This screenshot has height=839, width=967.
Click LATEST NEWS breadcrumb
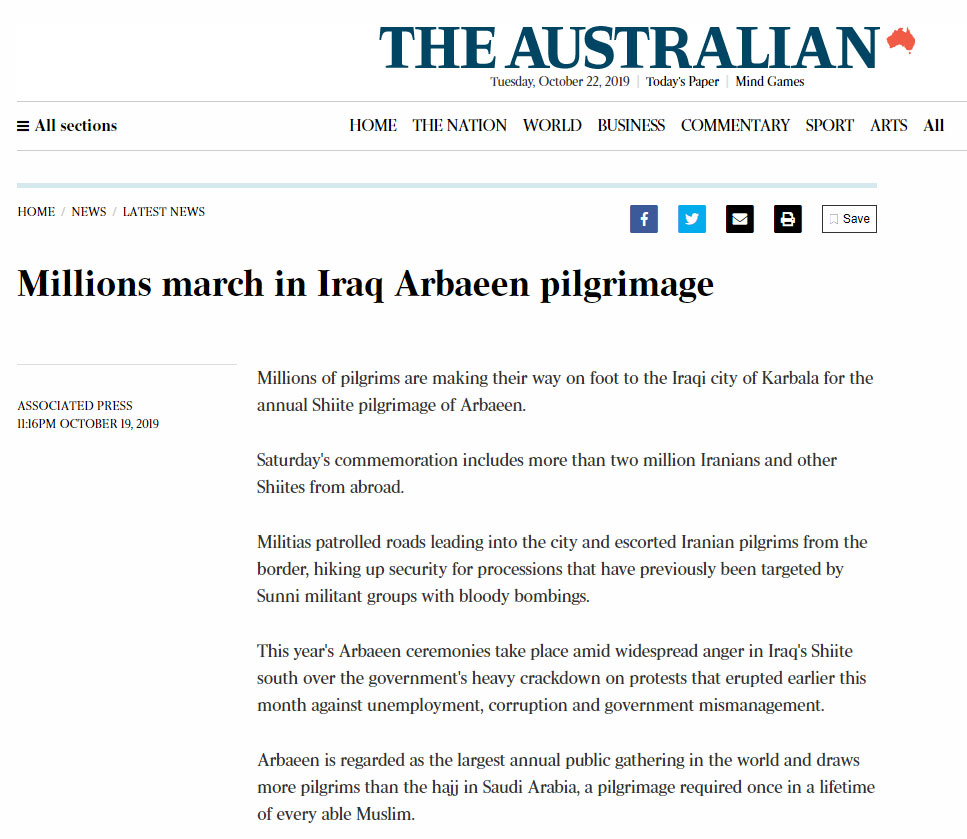pyautogui.click(x=163, y=212)
